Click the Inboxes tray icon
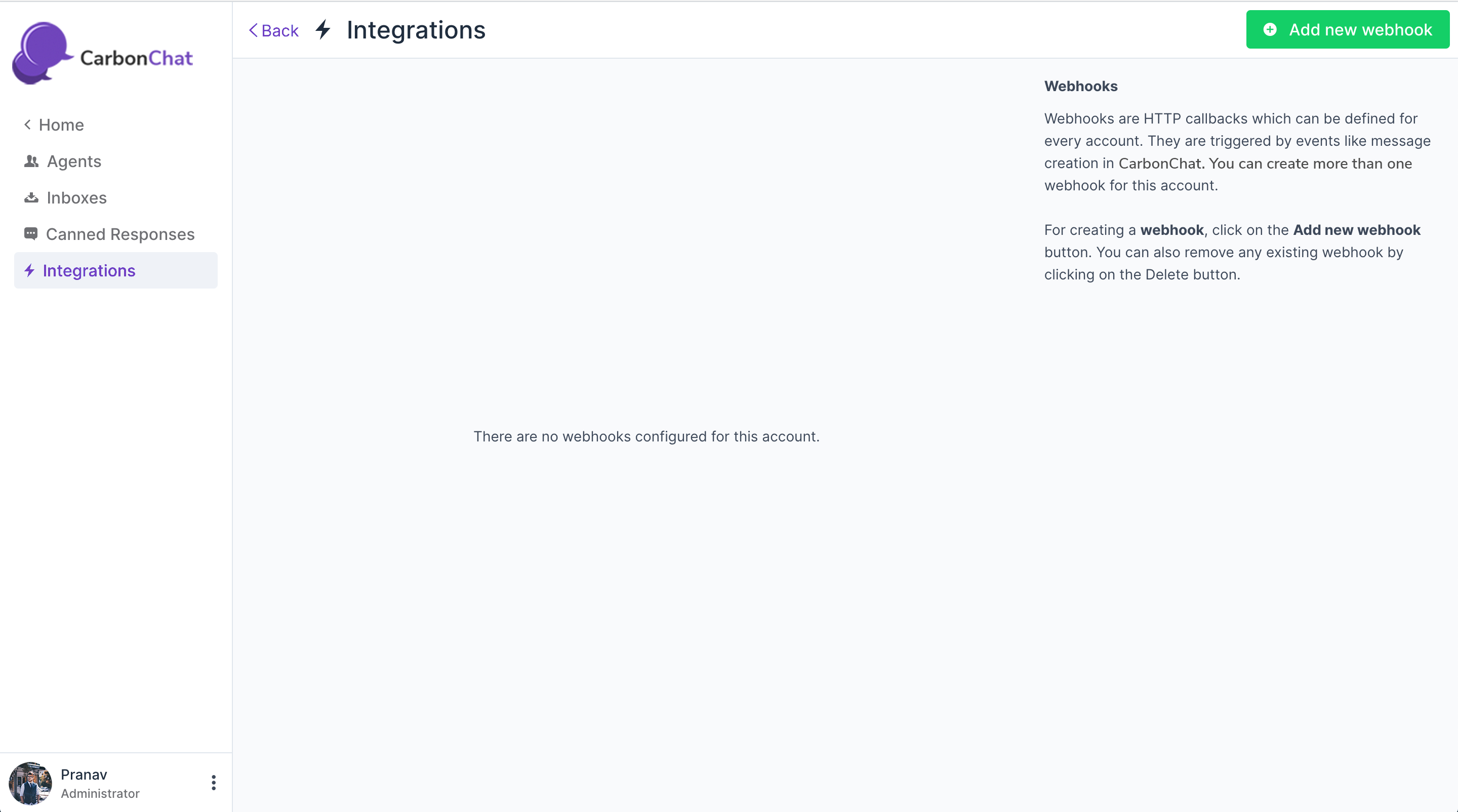This screenshot has height=812, width=1458. click(31, 198)
